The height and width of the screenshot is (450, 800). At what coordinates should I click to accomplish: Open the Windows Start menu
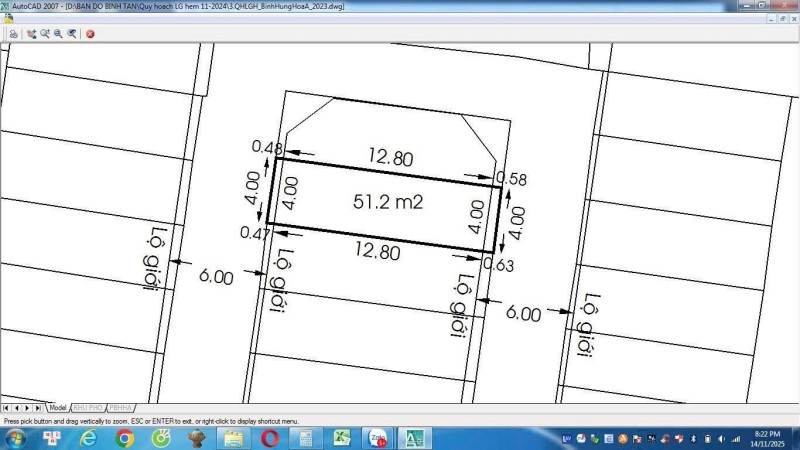16,438
